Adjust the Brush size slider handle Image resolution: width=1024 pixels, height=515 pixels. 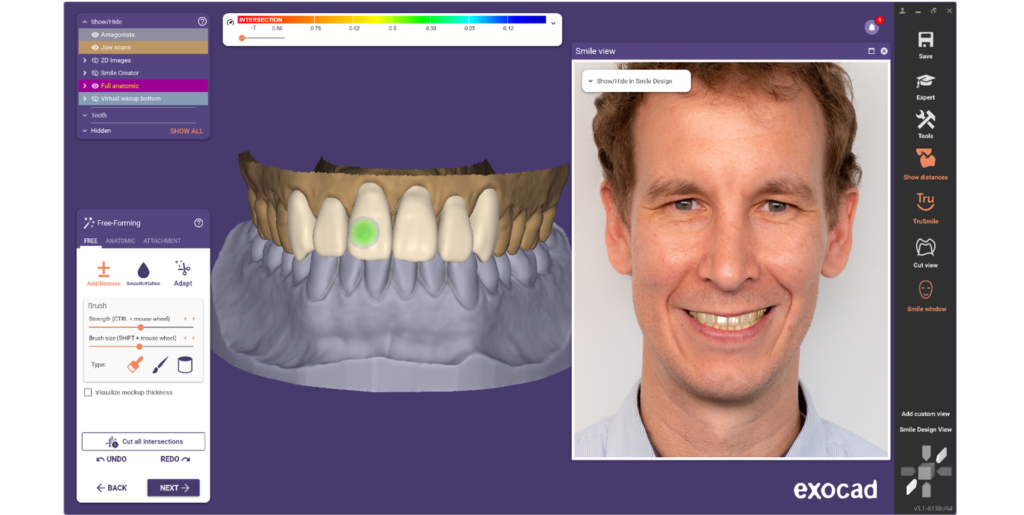pyautogui.click(x=139, y=347)
